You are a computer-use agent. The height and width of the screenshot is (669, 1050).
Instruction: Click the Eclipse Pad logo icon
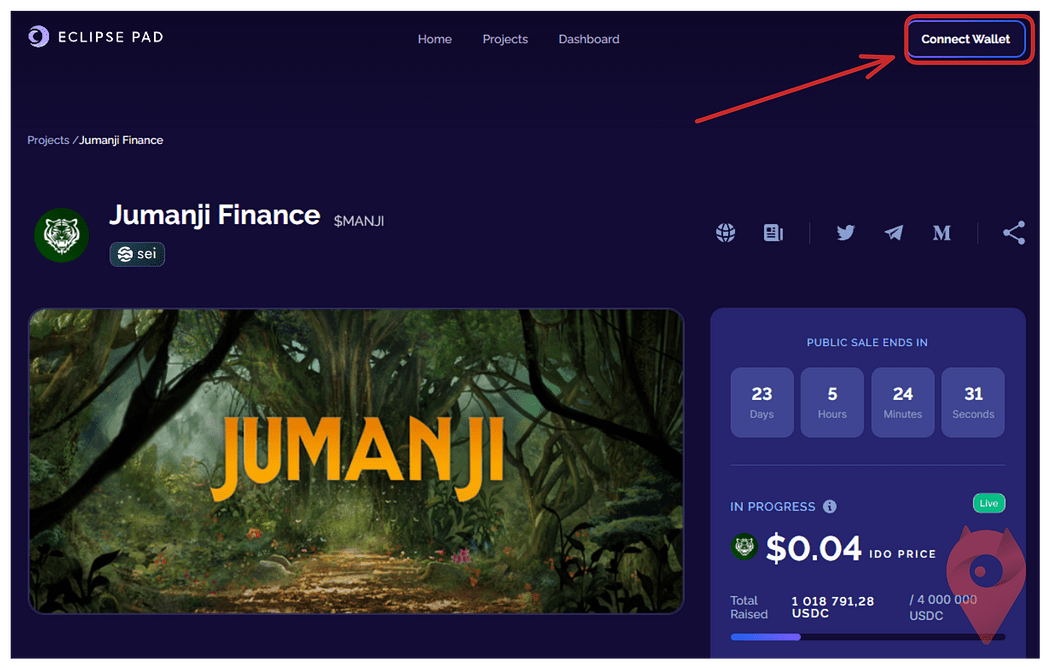pos(39,37)
